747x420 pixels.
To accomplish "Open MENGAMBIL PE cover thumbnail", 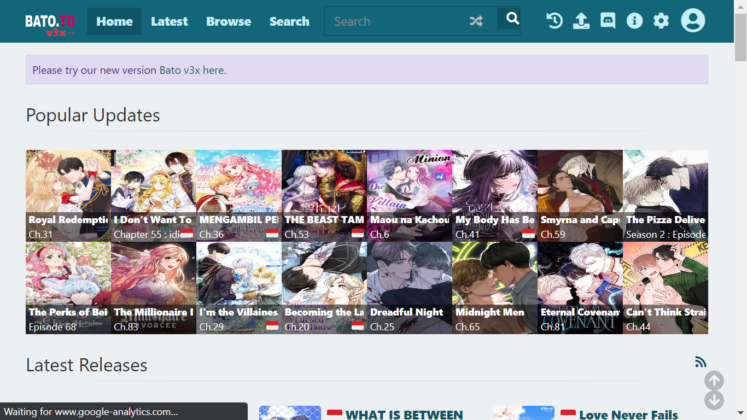I will click(239, 196).
